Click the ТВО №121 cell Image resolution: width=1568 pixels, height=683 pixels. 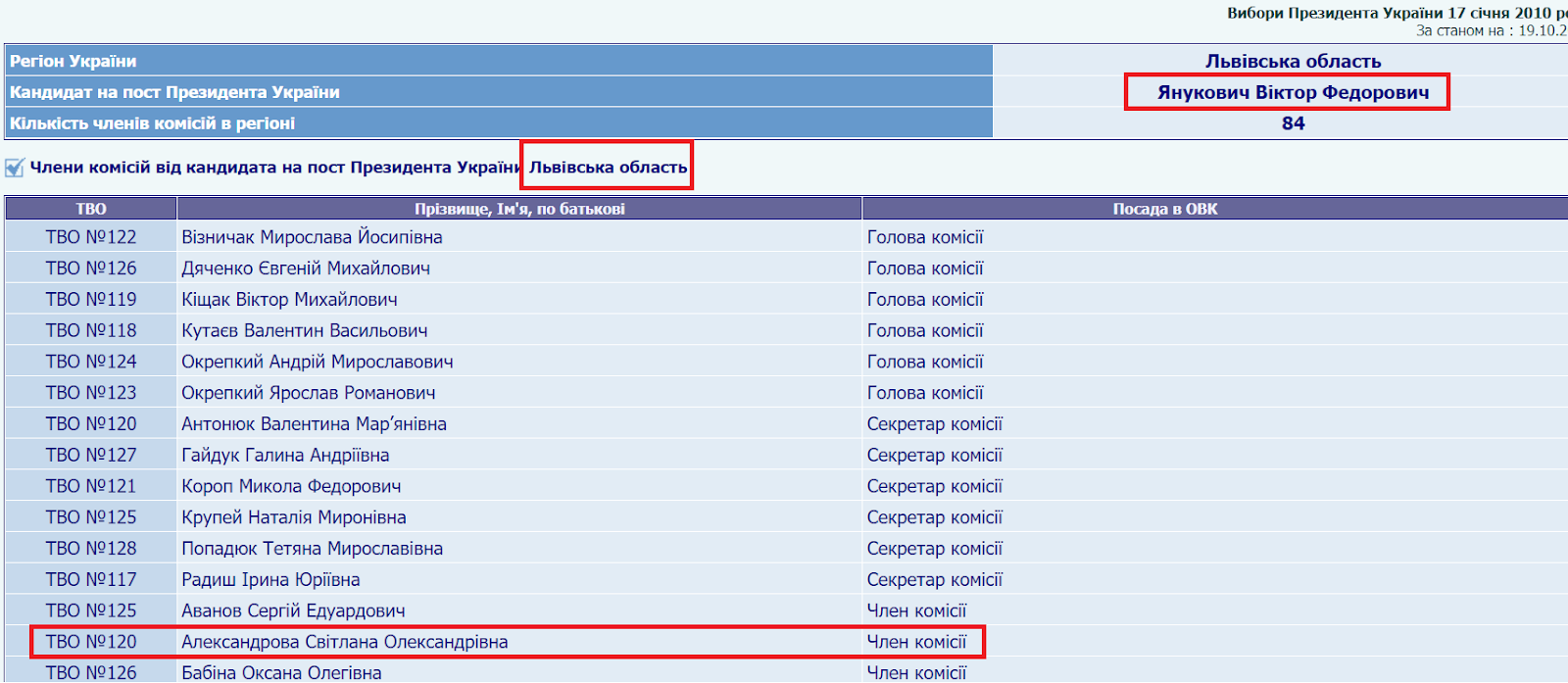pyautogui.click(x=91, y=486)
